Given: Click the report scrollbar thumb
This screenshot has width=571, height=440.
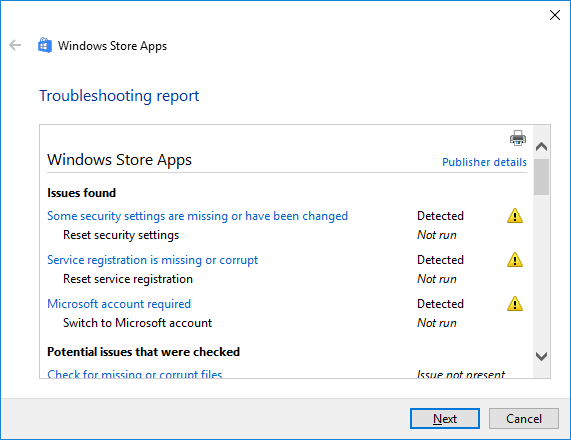Looking at the screenshot, I should (542, 177).
